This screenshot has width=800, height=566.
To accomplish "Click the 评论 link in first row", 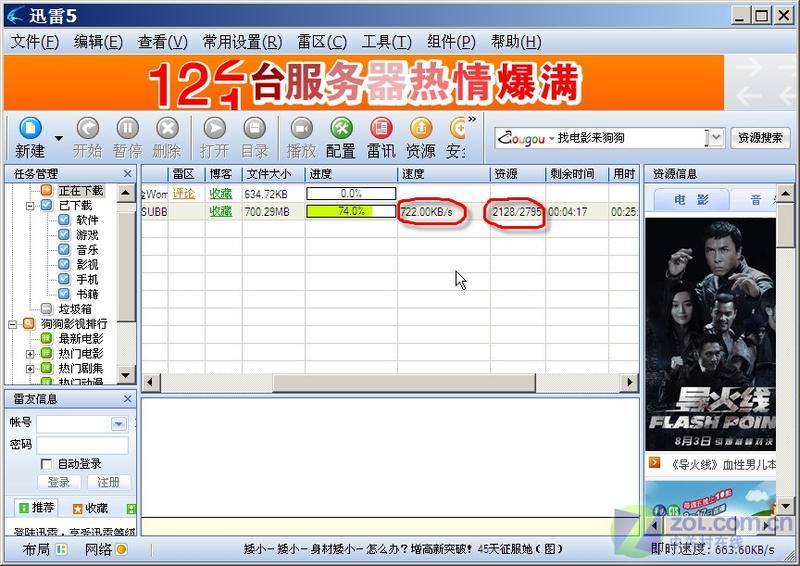I will [x=184, y=194].
